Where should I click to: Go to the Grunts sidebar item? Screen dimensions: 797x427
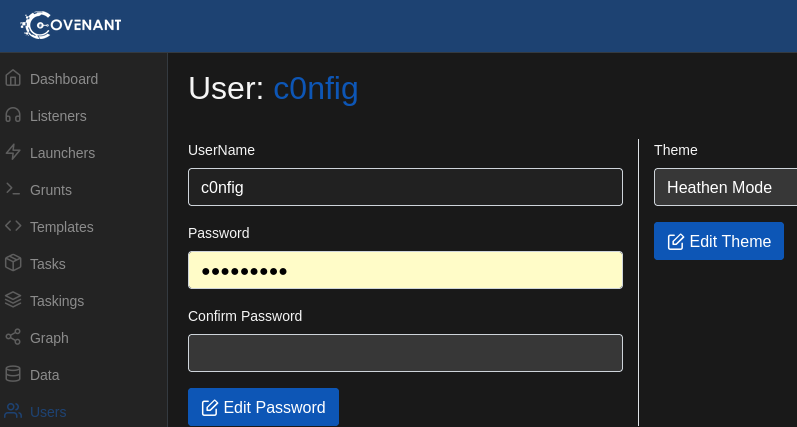tap(51, 190)
